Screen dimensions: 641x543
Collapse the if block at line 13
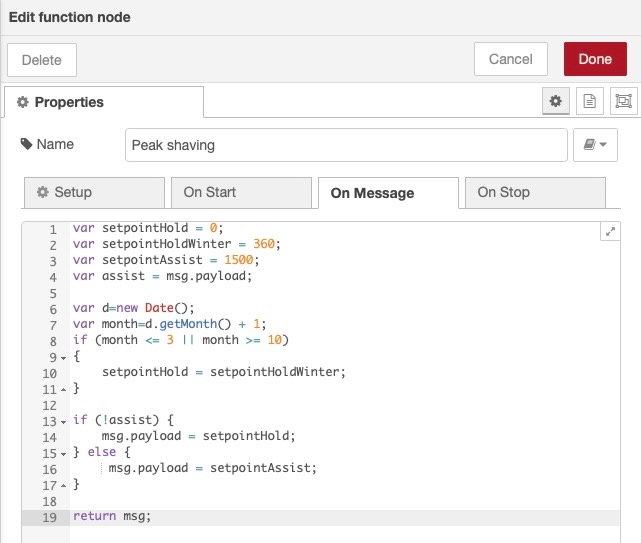point(63,421)
